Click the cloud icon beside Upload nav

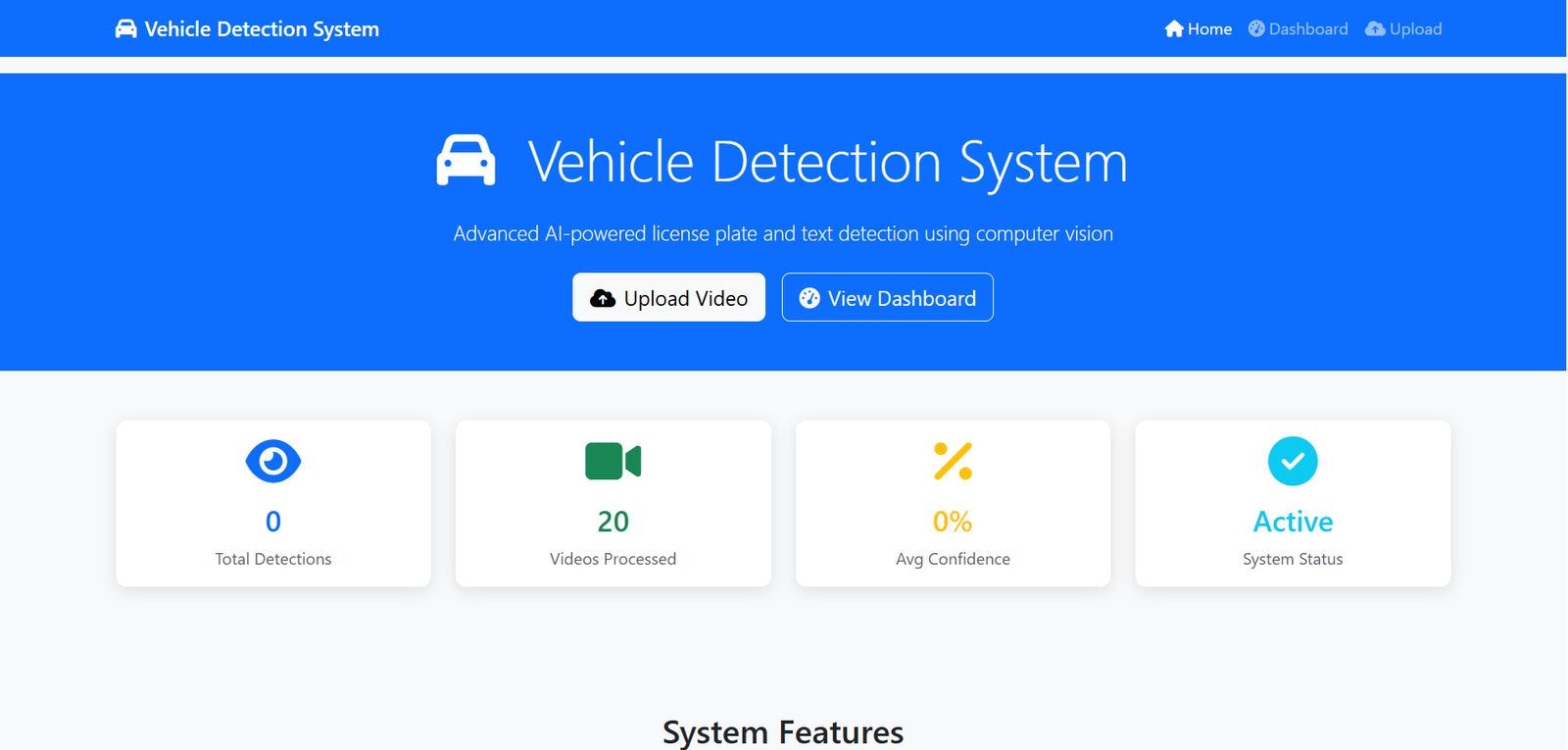pyautogui.click(x=1375, y=28)
